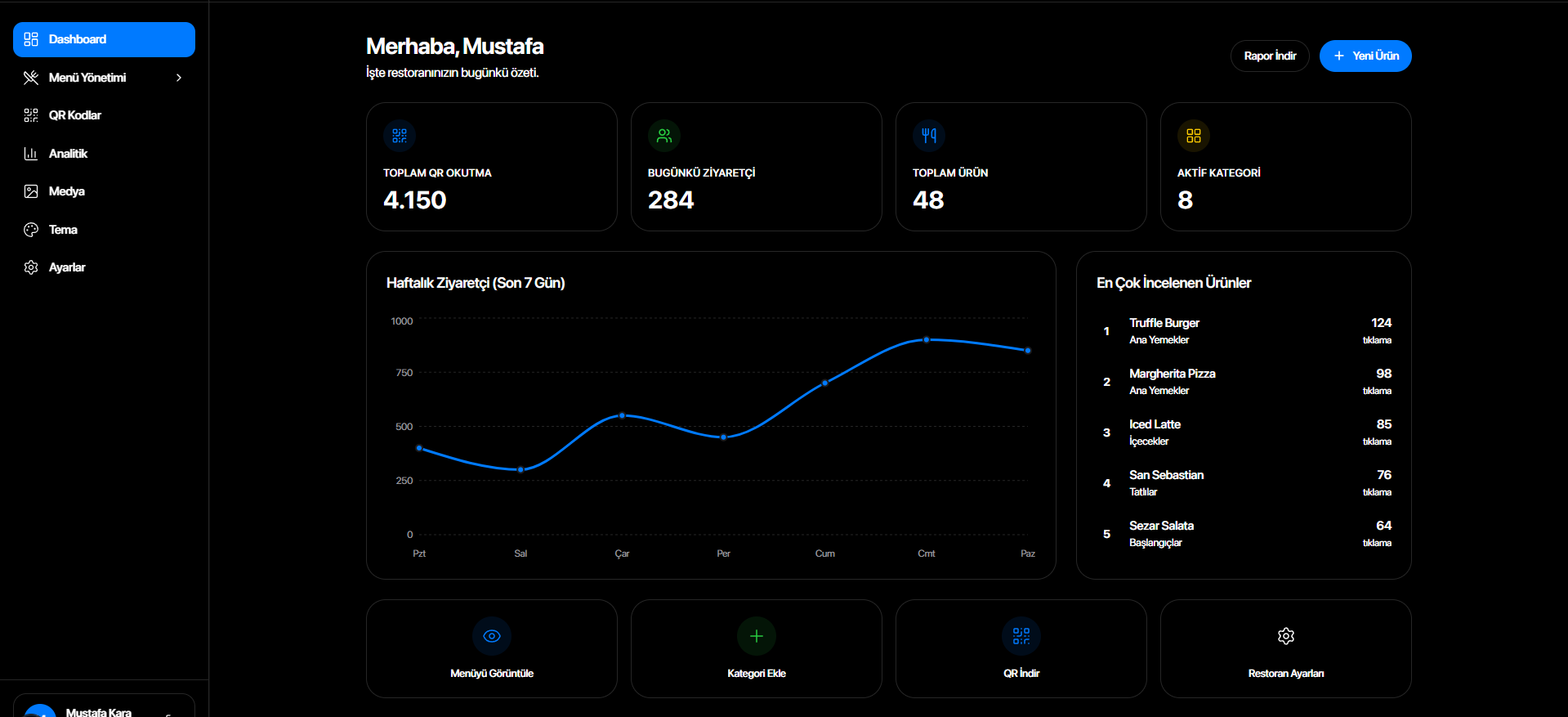Select the QR İndir icon

pos(1021,636)
